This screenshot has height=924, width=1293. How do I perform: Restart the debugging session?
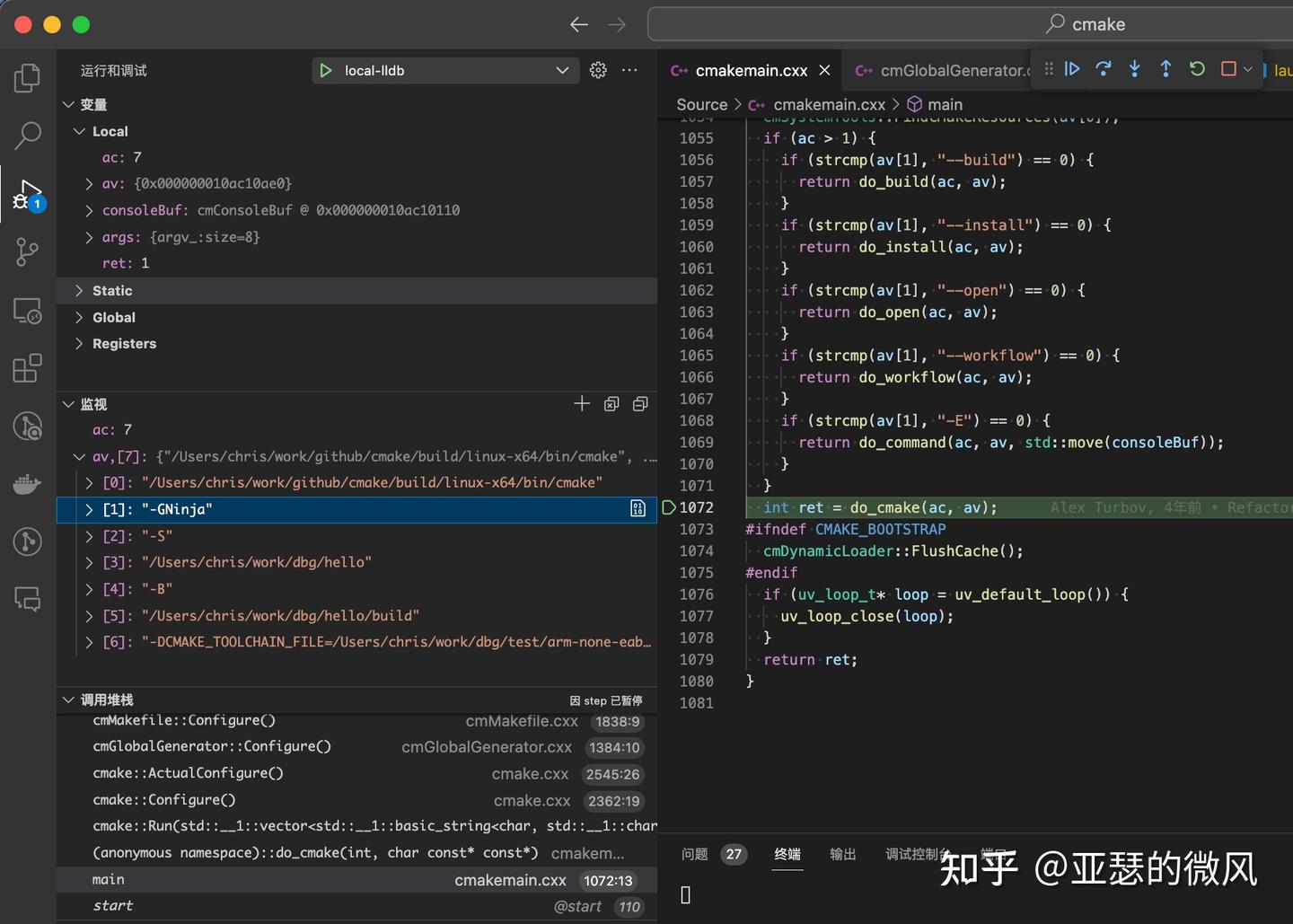coord(1197,69)
